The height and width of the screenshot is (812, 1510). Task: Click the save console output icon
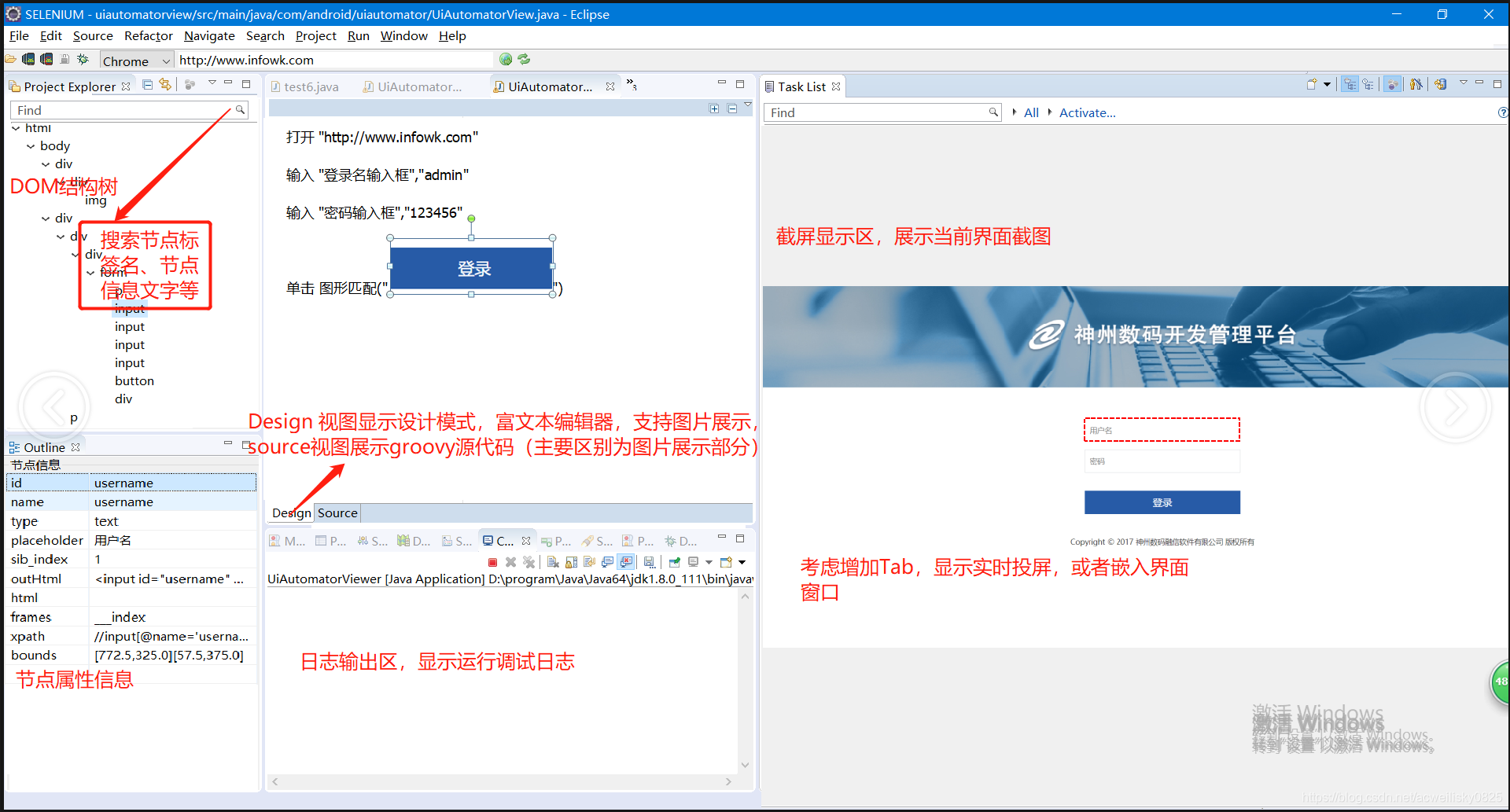pyautogui.click(x=649, y=562)
